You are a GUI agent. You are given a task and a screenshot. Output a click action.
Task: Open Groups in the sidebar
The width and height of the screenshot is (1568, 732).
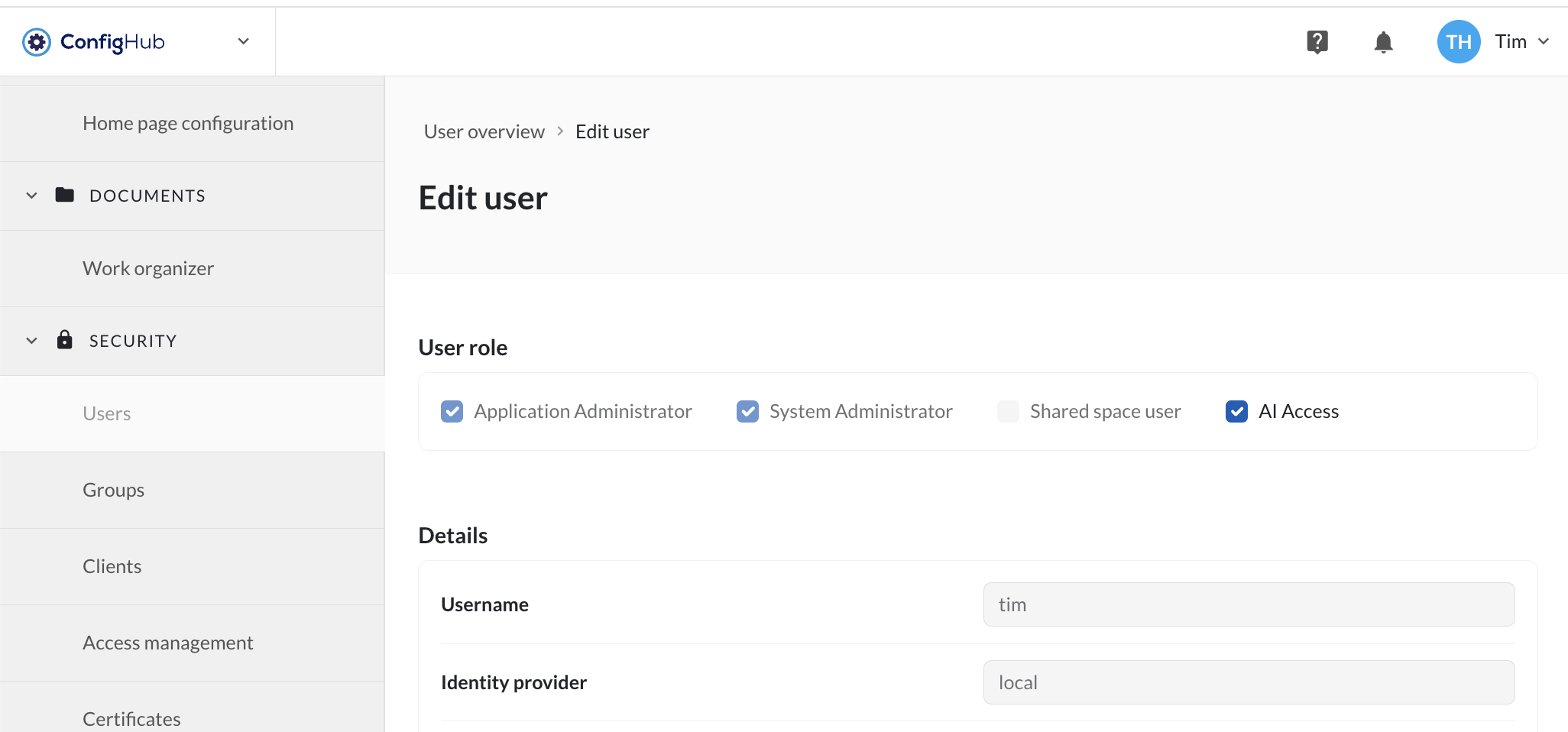click(192, 490)
